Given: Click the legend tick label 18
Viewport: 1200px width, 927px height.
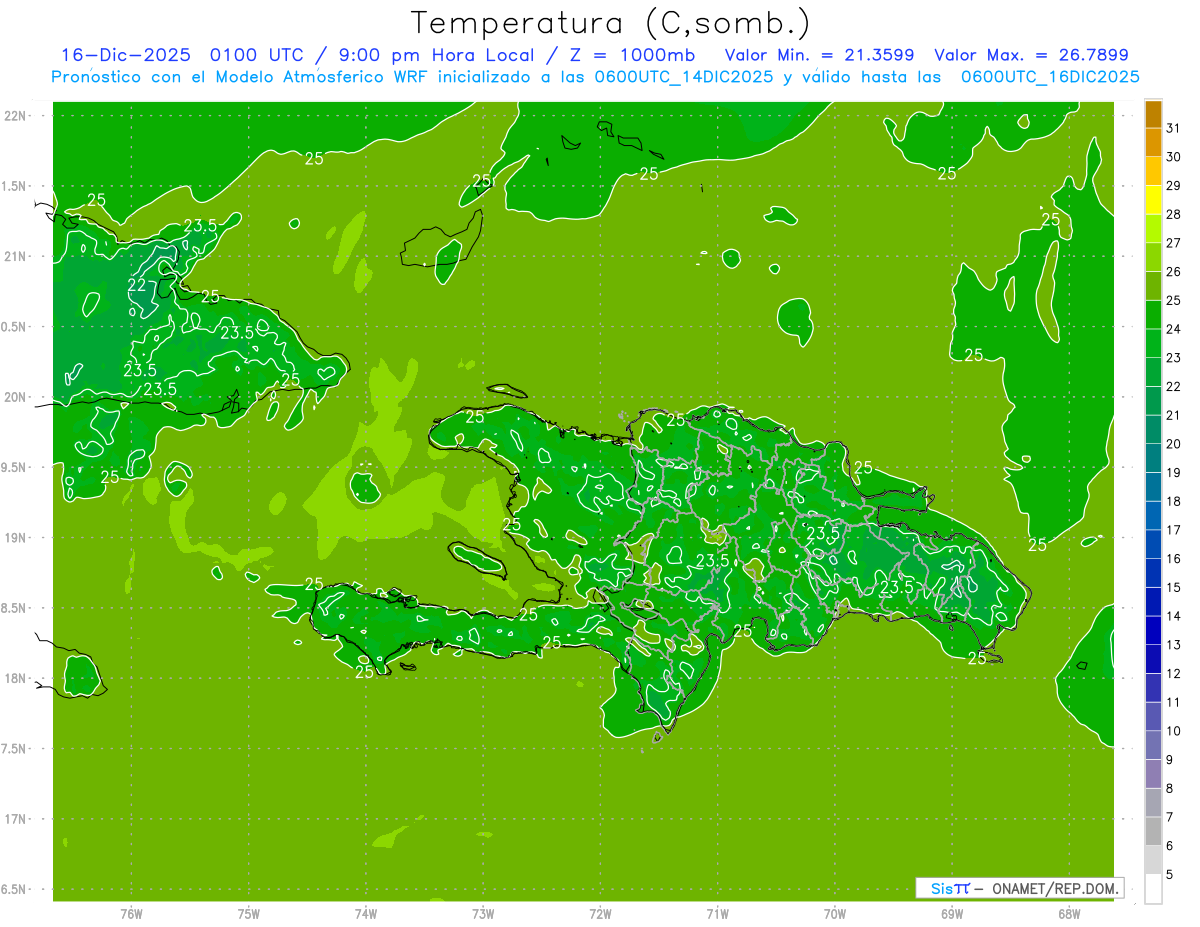Looking at the screenshot, I should (x=1174, y=501).
